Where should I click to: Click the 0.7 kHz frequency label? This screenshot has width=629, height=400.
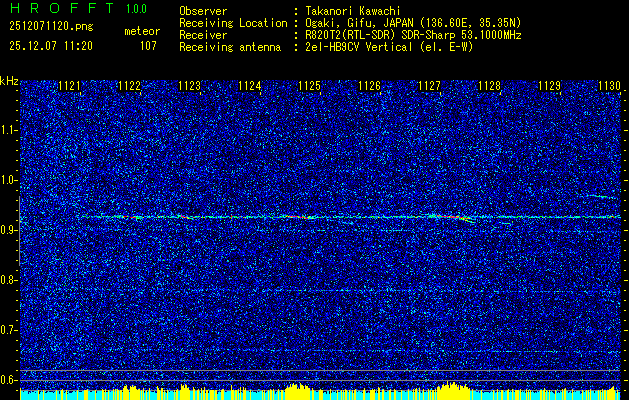pos(8,330)
